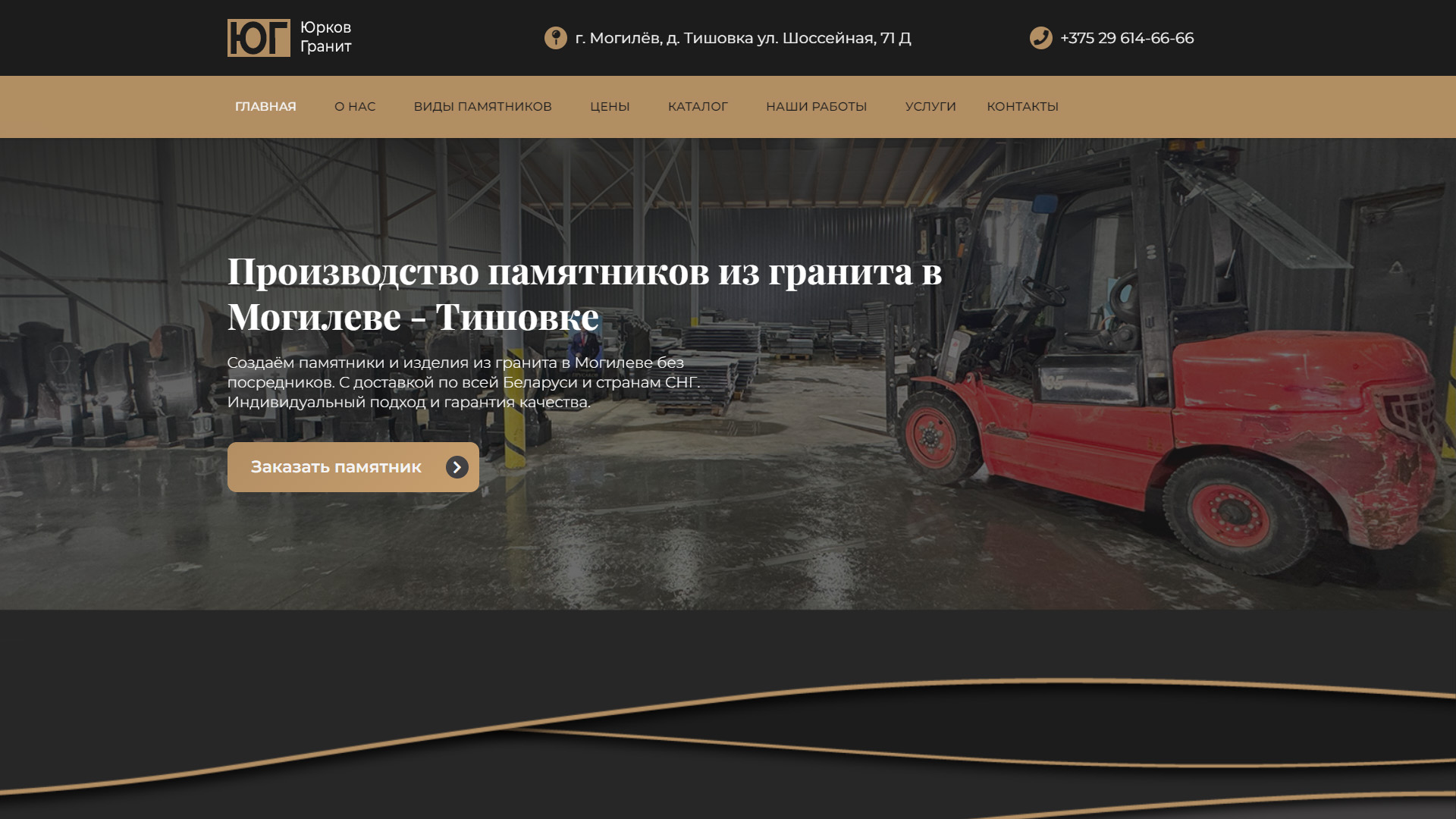This screenshot has height=819, width=1456.
Task: View the НАШИ РАБОТЫ page
Action: tap(816, 107)
